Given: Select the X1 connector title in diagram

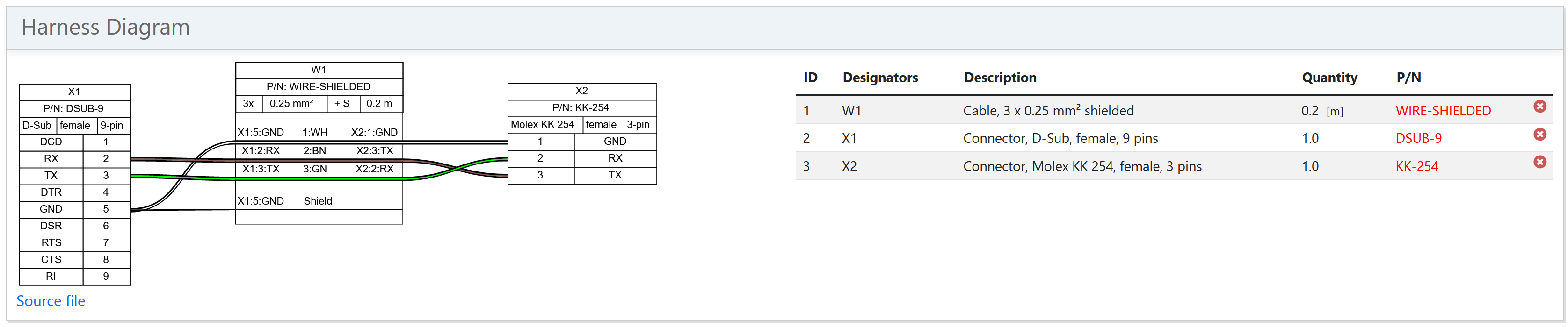Looking at the screenshot, I should point(74,92).
